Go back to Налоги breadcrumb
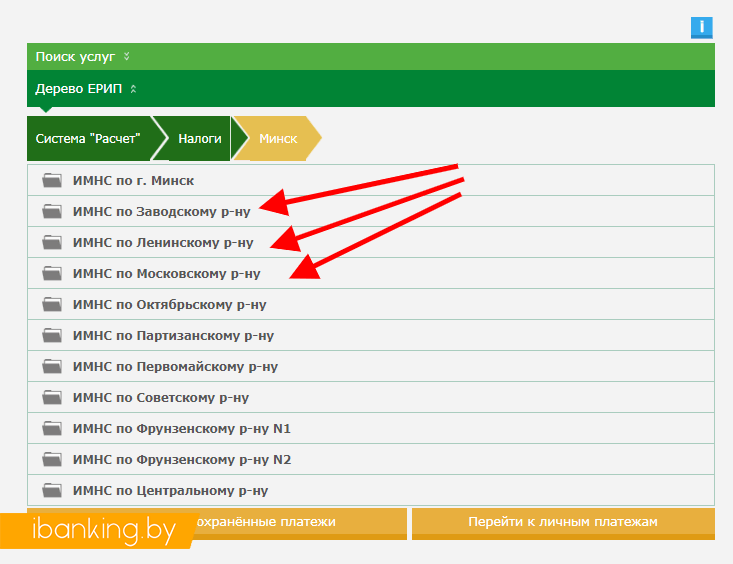This screenshot has width=733, height=564. click(200, 139)
